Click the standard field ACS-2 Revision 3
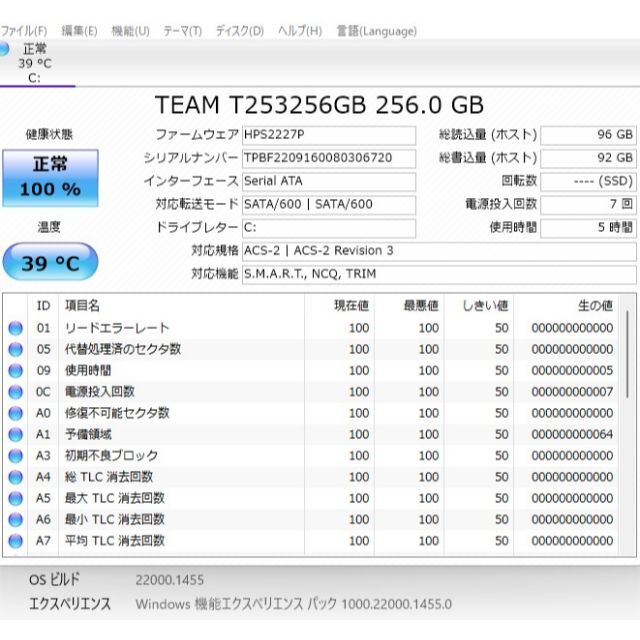The image size is (640, 640). [439, 251]
